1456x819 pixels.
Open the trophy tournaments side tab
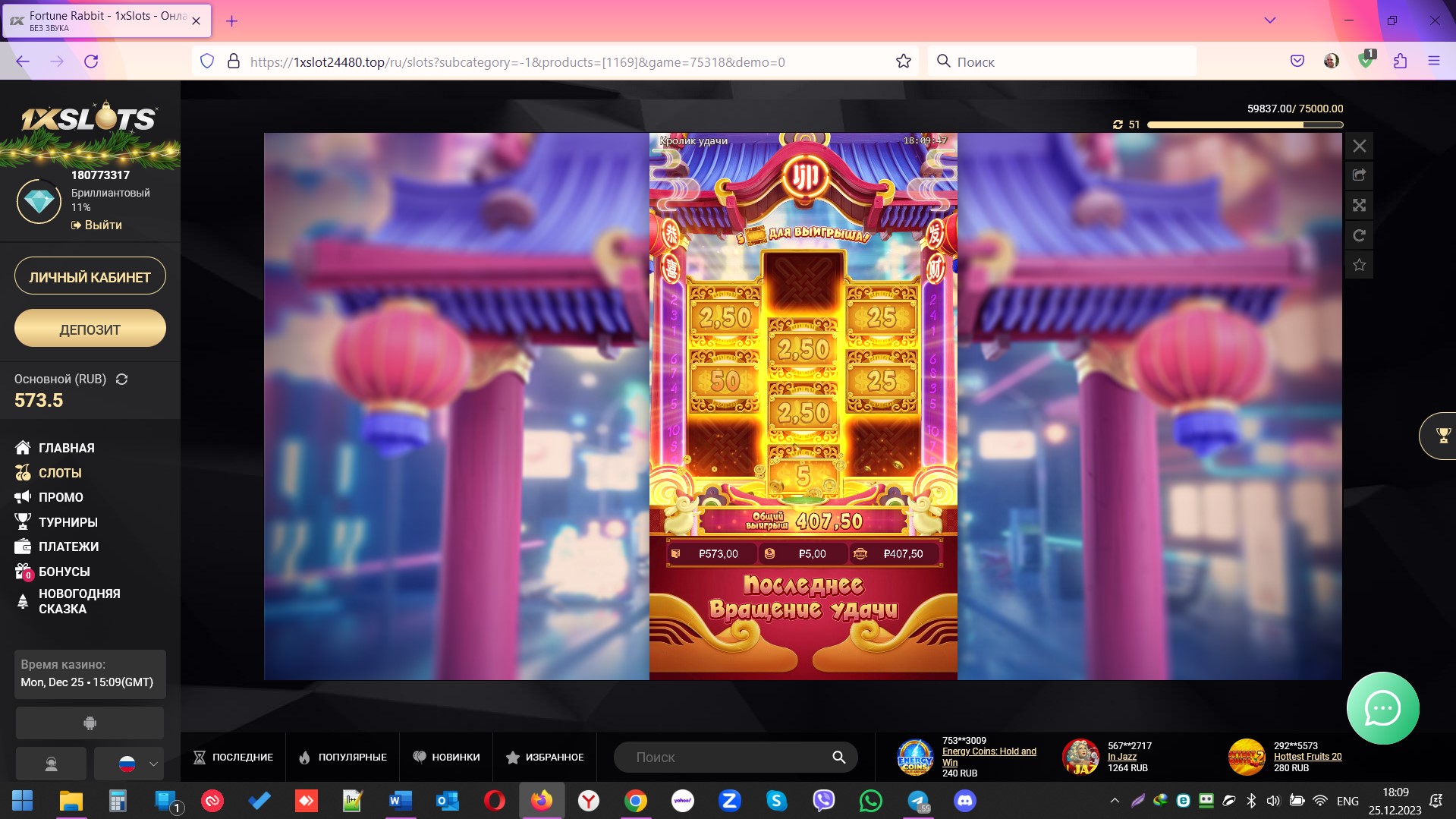1442,436
